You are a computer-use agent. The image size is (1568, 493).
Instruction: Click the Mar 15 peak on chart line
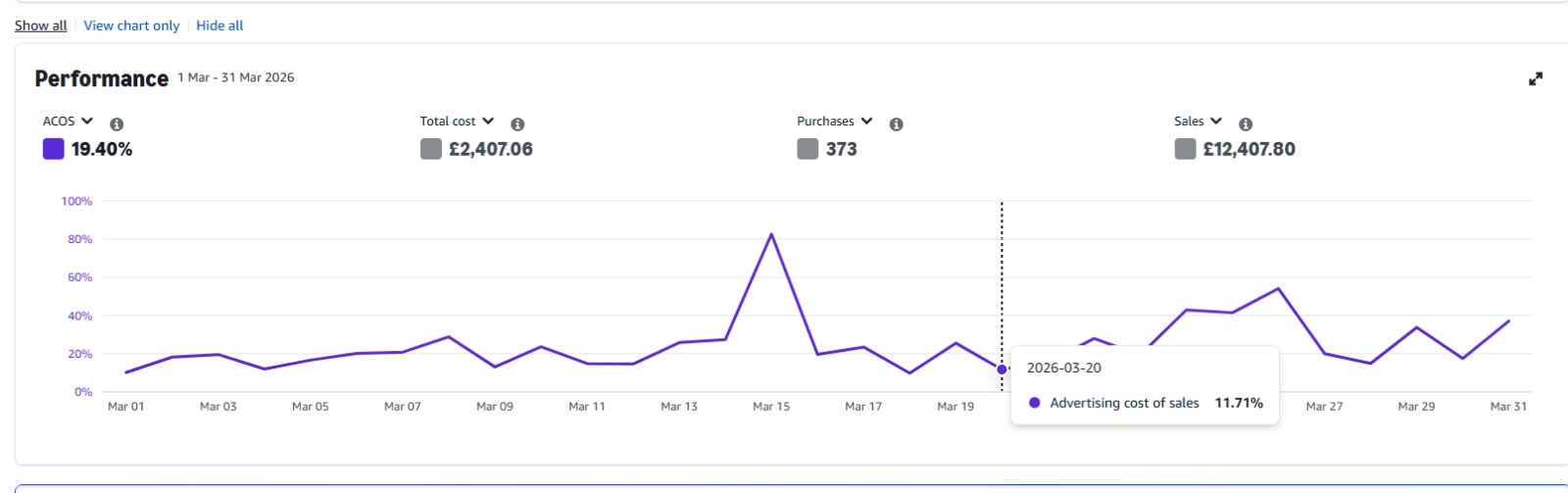click(771, 234)
